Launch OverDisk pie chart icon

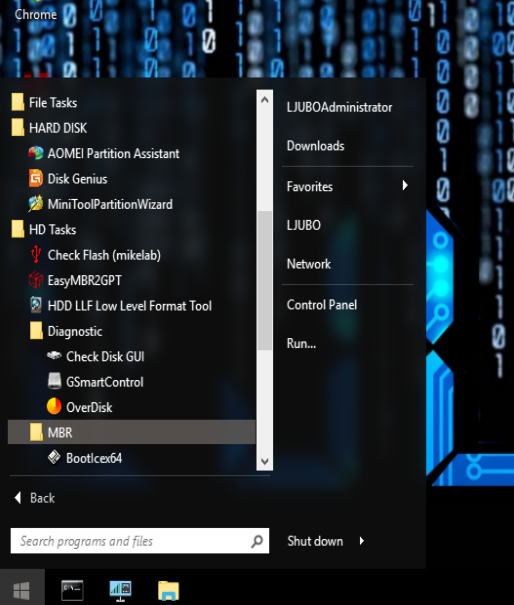(54, 407)
